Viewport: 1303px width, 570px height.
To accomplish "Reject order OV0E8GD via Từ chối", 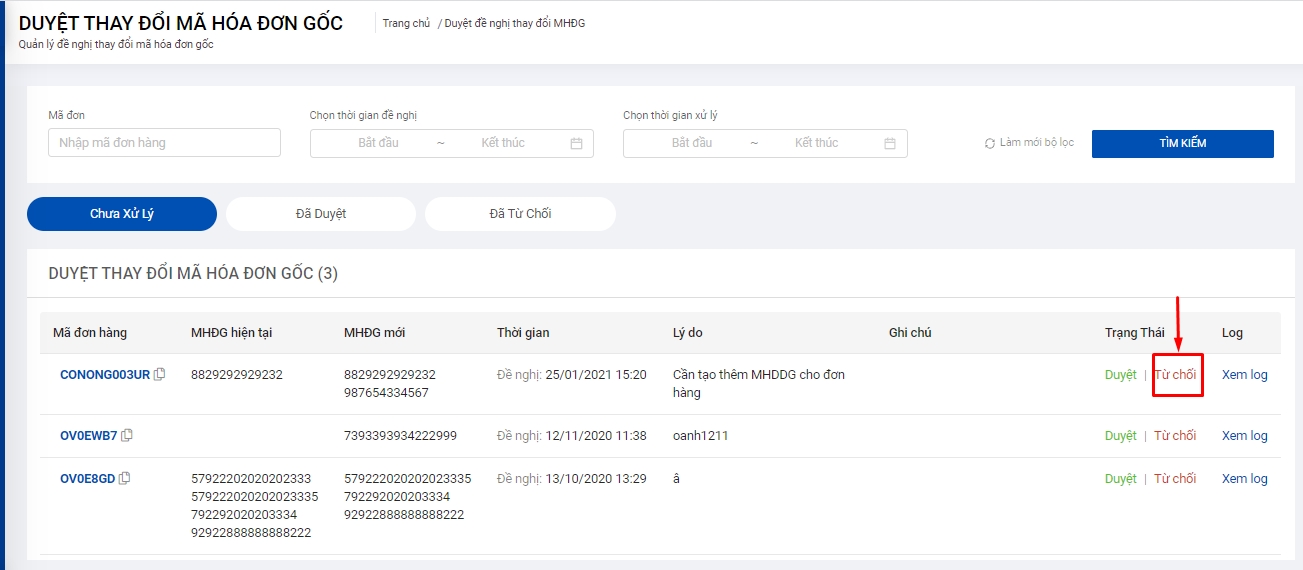I will (x=1175, y=479).
